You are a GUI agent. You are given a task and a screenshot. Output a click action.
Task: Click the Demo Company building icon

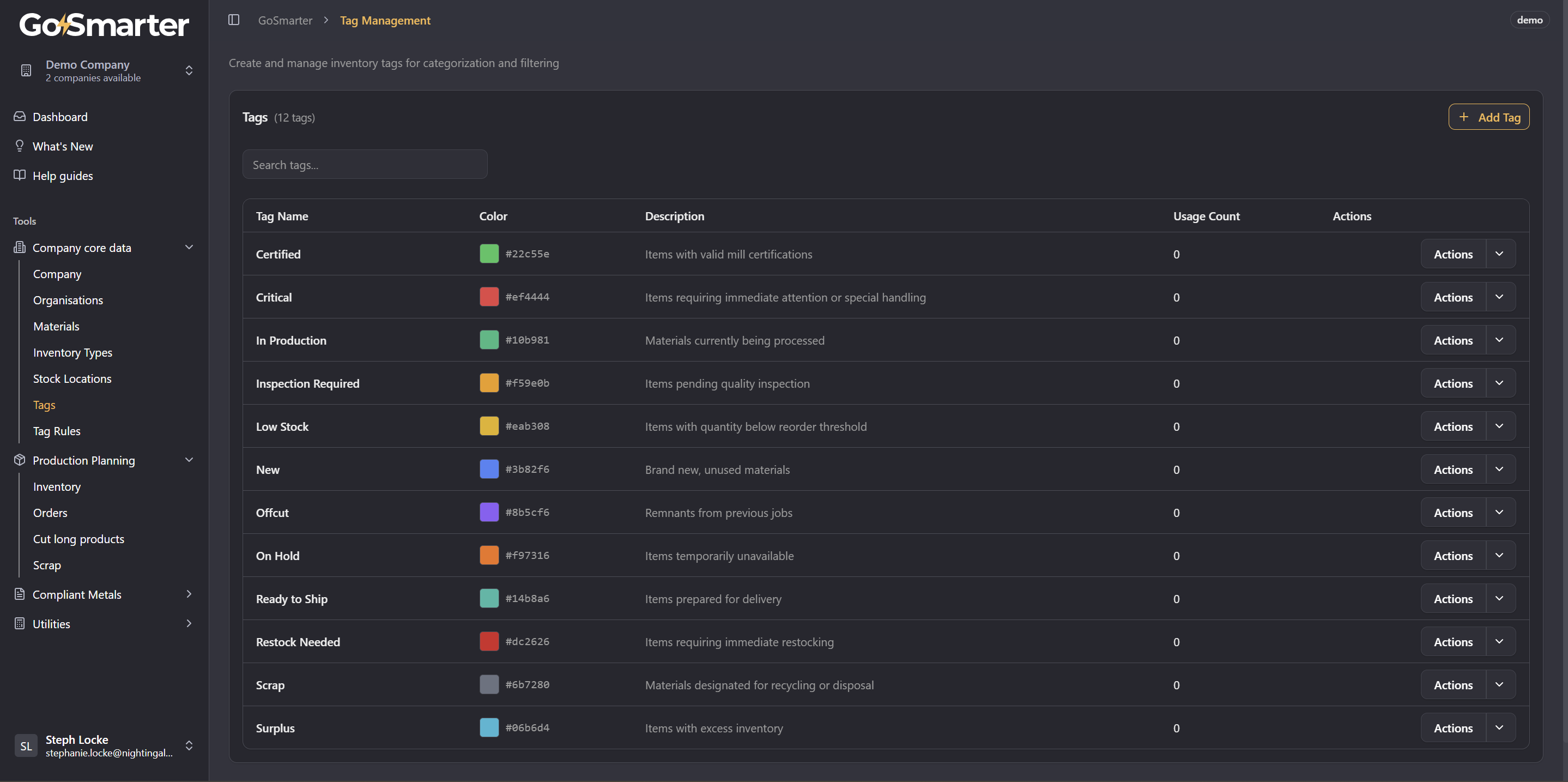(26, 71)
